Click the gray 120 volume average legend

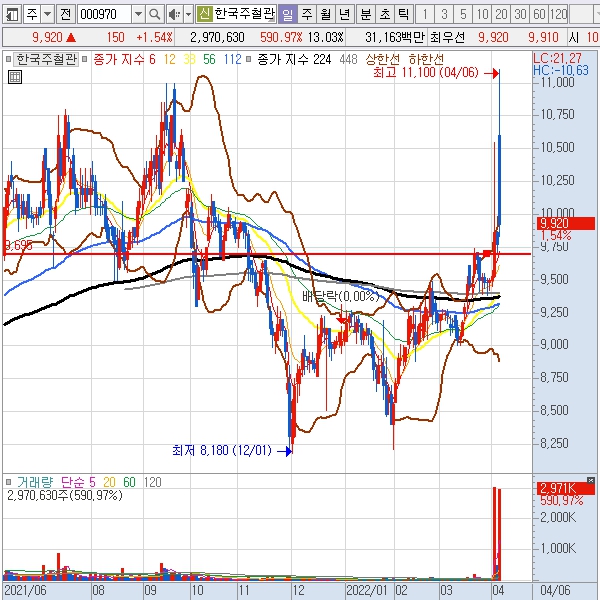tap(153, 482)
